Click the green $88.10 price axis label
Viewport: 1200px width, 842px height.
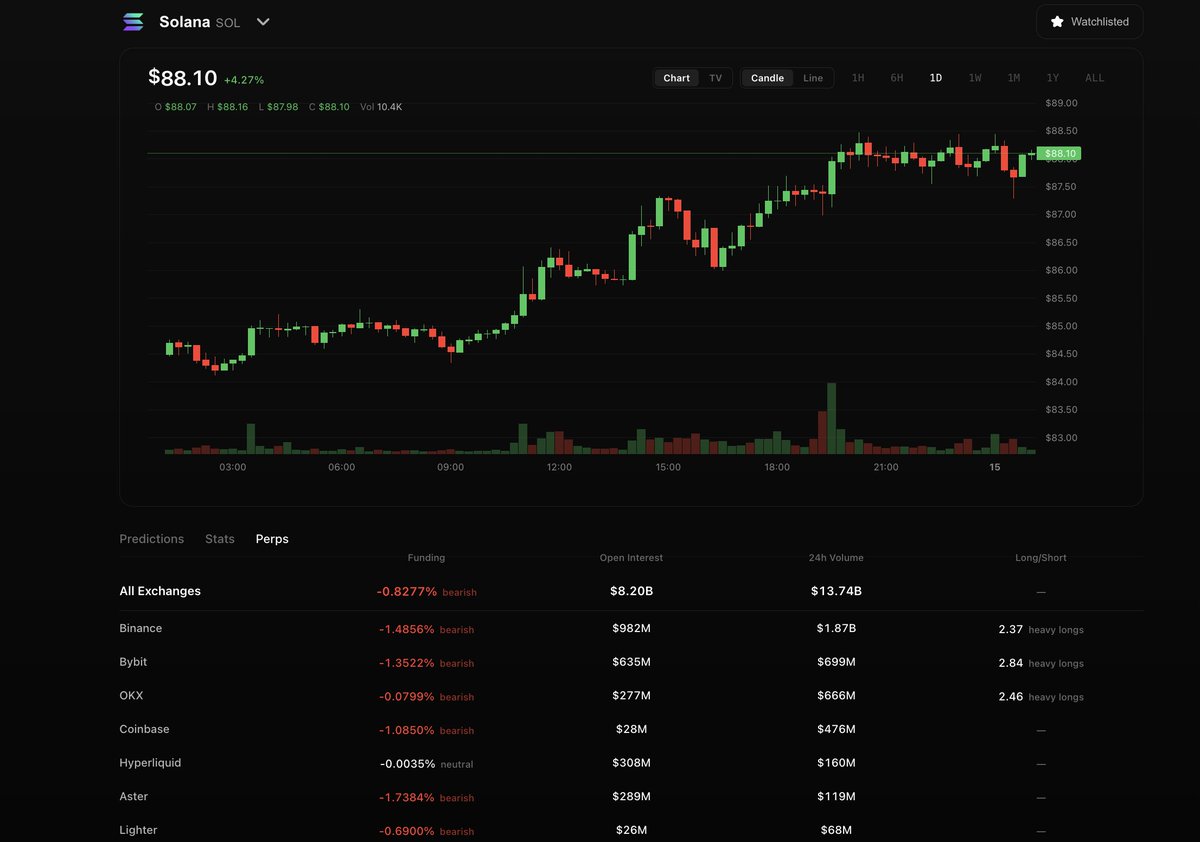1058,153
